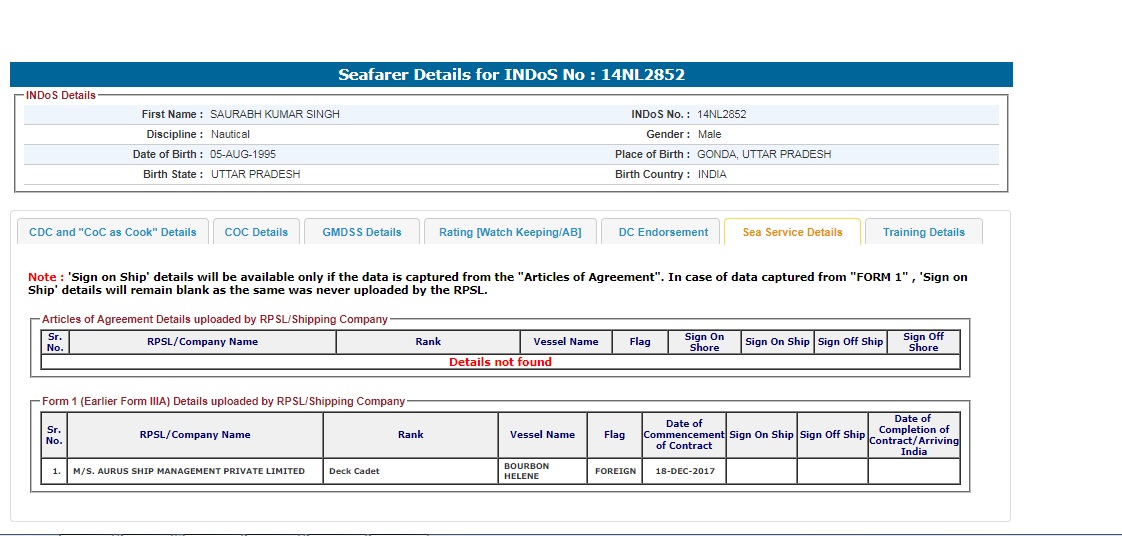Select the 18-DEC-2017 commencement date cell
The height and width of the screenshot is (536, 1122).
point(684,471)
